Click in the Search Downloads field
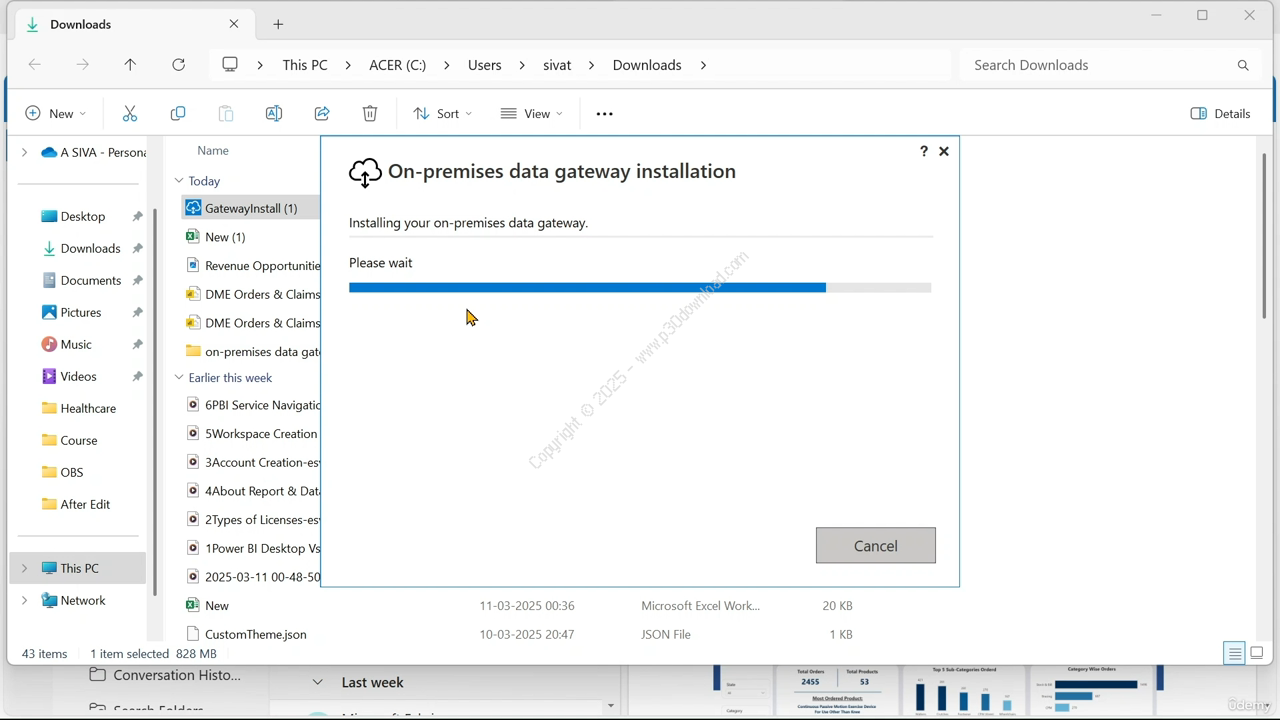Image resolution: width=1280 pixels, height=720 pixels. pyautogui.click(x=1100, y=65)
